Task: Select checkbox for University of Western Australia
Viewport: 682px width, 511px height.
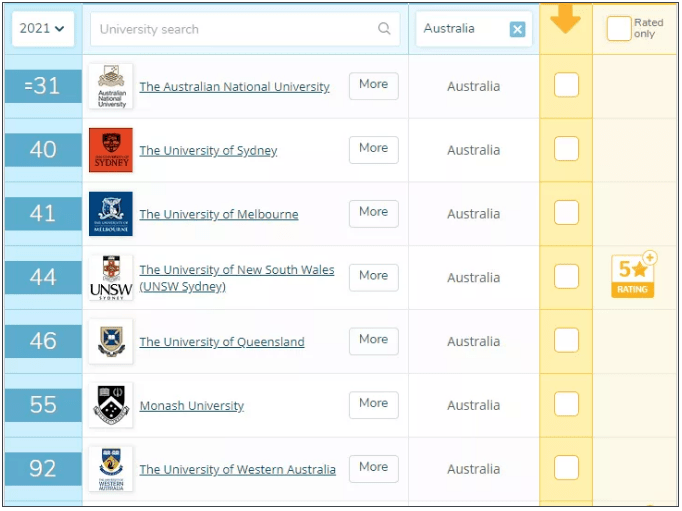Action: pos(566,468)
